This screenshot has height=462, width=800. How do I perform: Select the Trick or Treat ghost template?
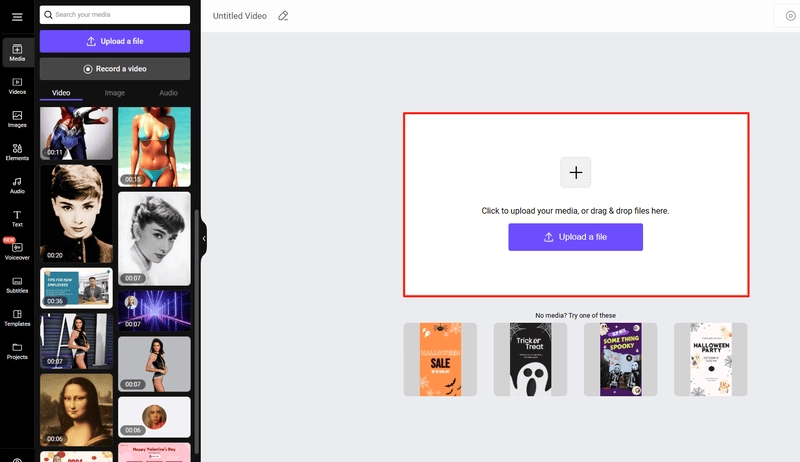(530, 360)
